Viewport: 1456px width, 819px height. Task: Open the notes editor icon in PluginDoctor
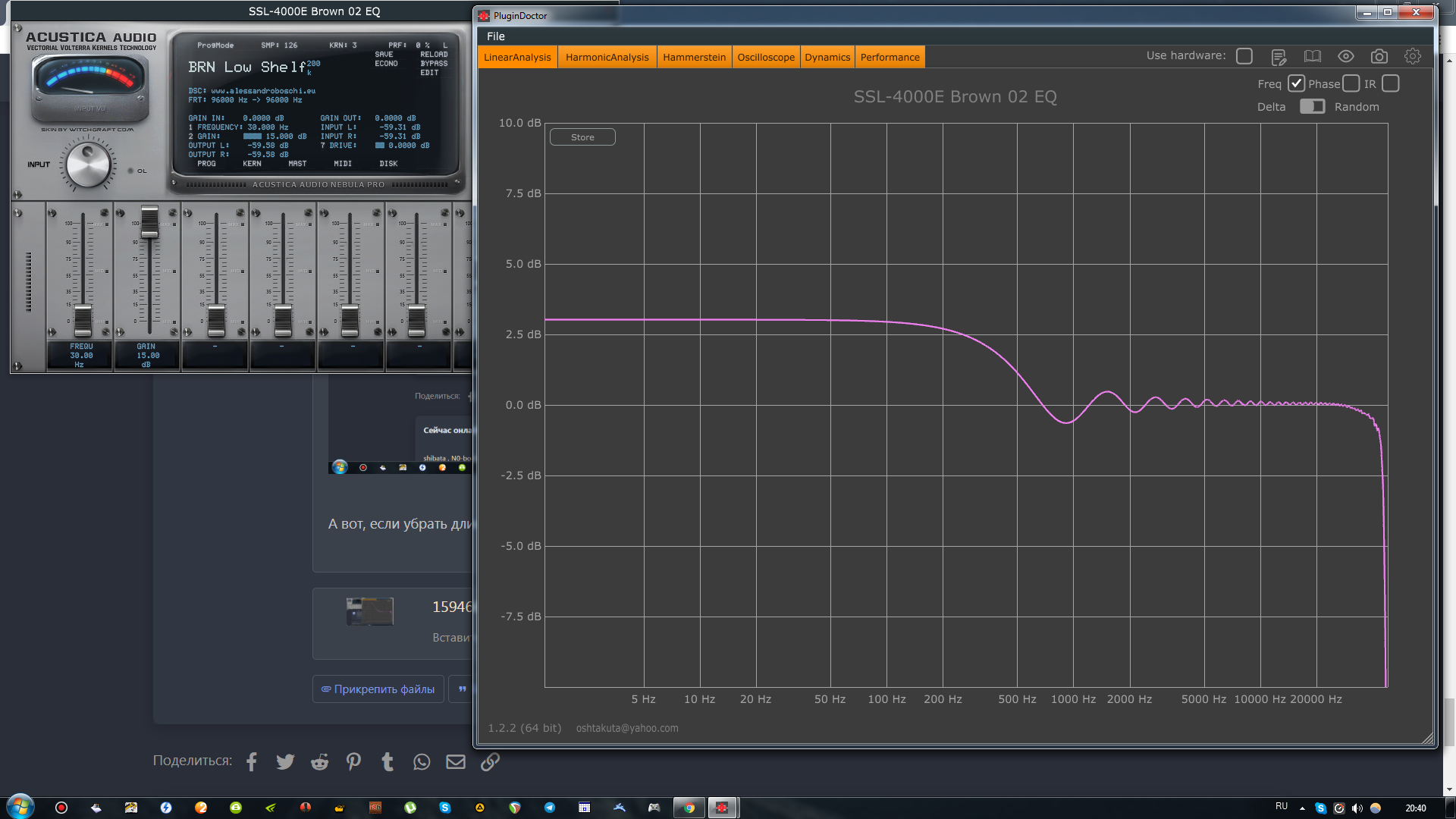[1279, 57]
